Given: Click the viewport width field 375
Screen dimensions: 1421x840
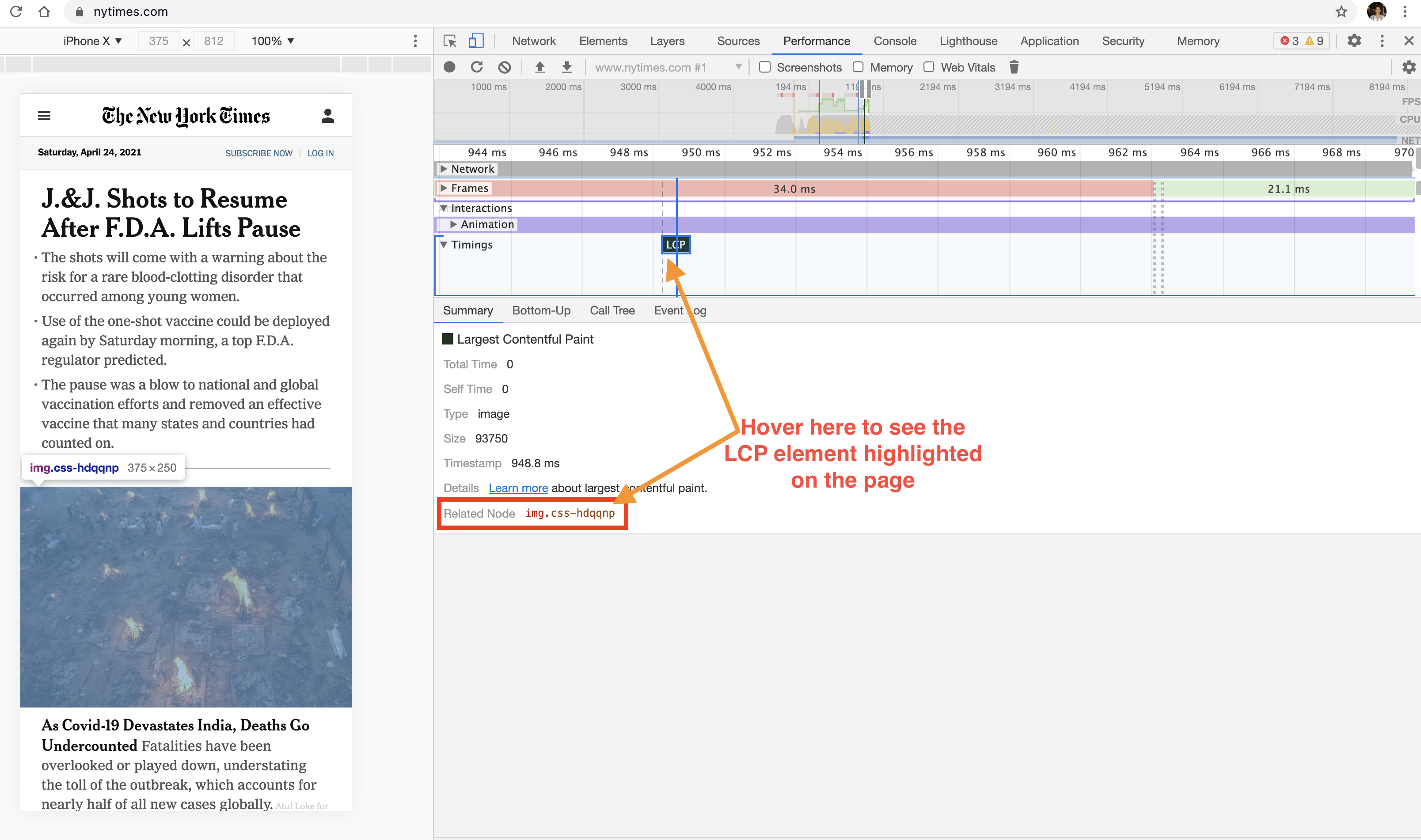Looking at the screenshot, I should pos(159,41).
